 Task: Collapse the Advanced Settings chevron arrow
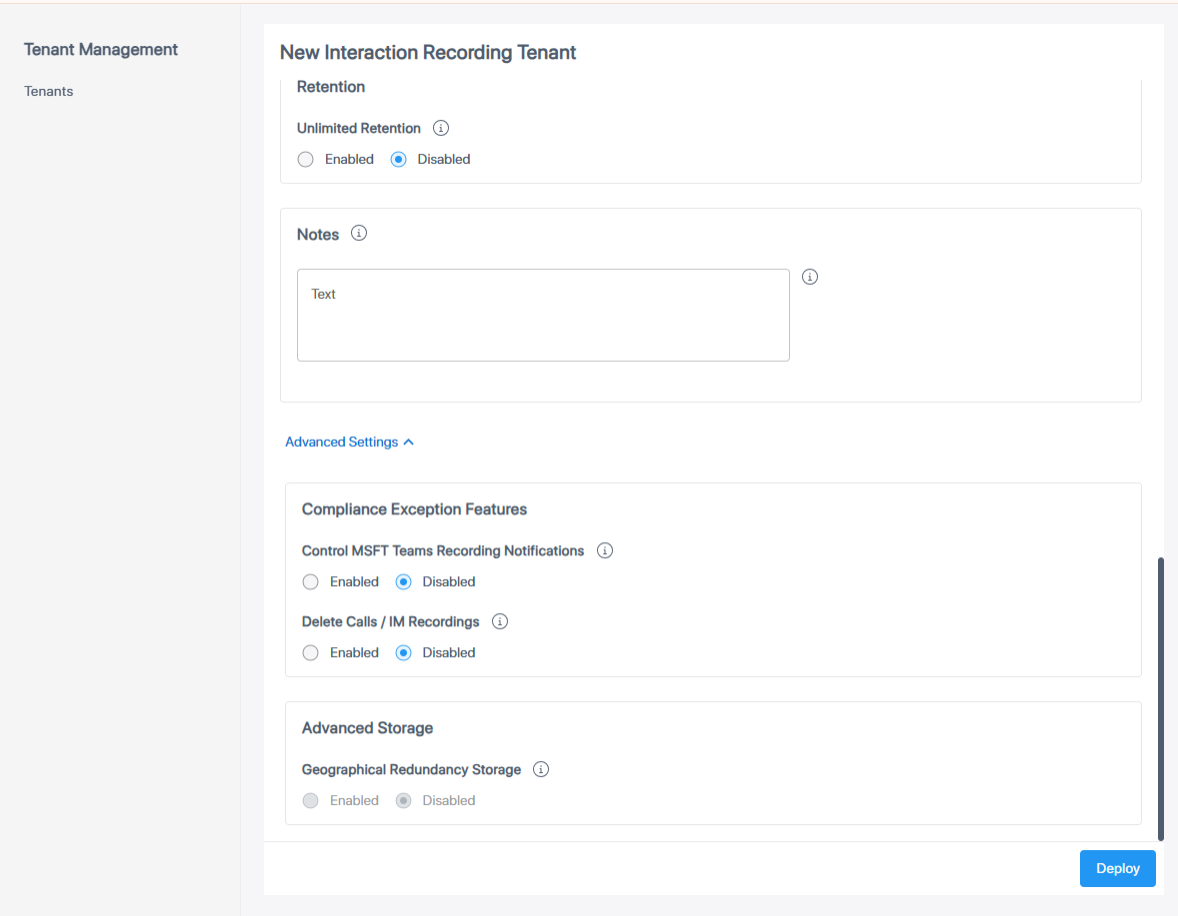(408, 442)
